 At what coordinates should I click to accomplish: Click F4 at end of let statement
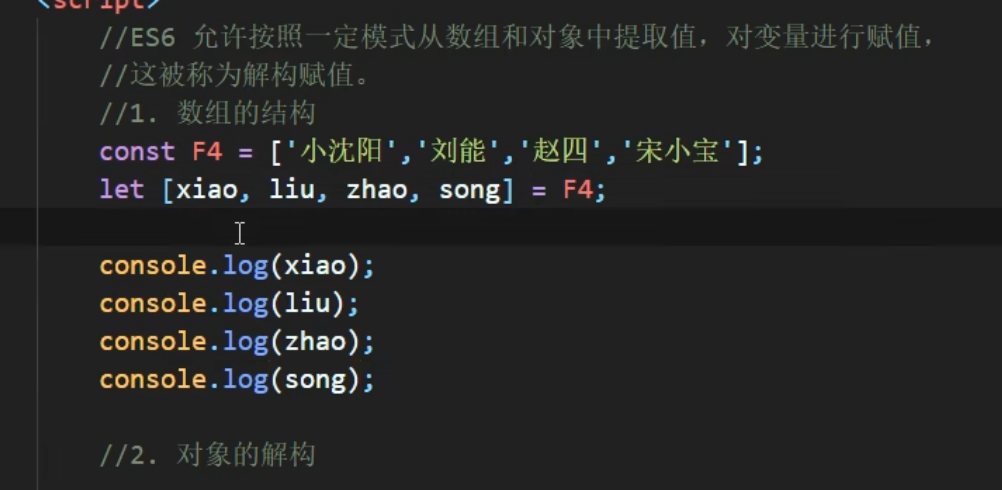point(578,190)
